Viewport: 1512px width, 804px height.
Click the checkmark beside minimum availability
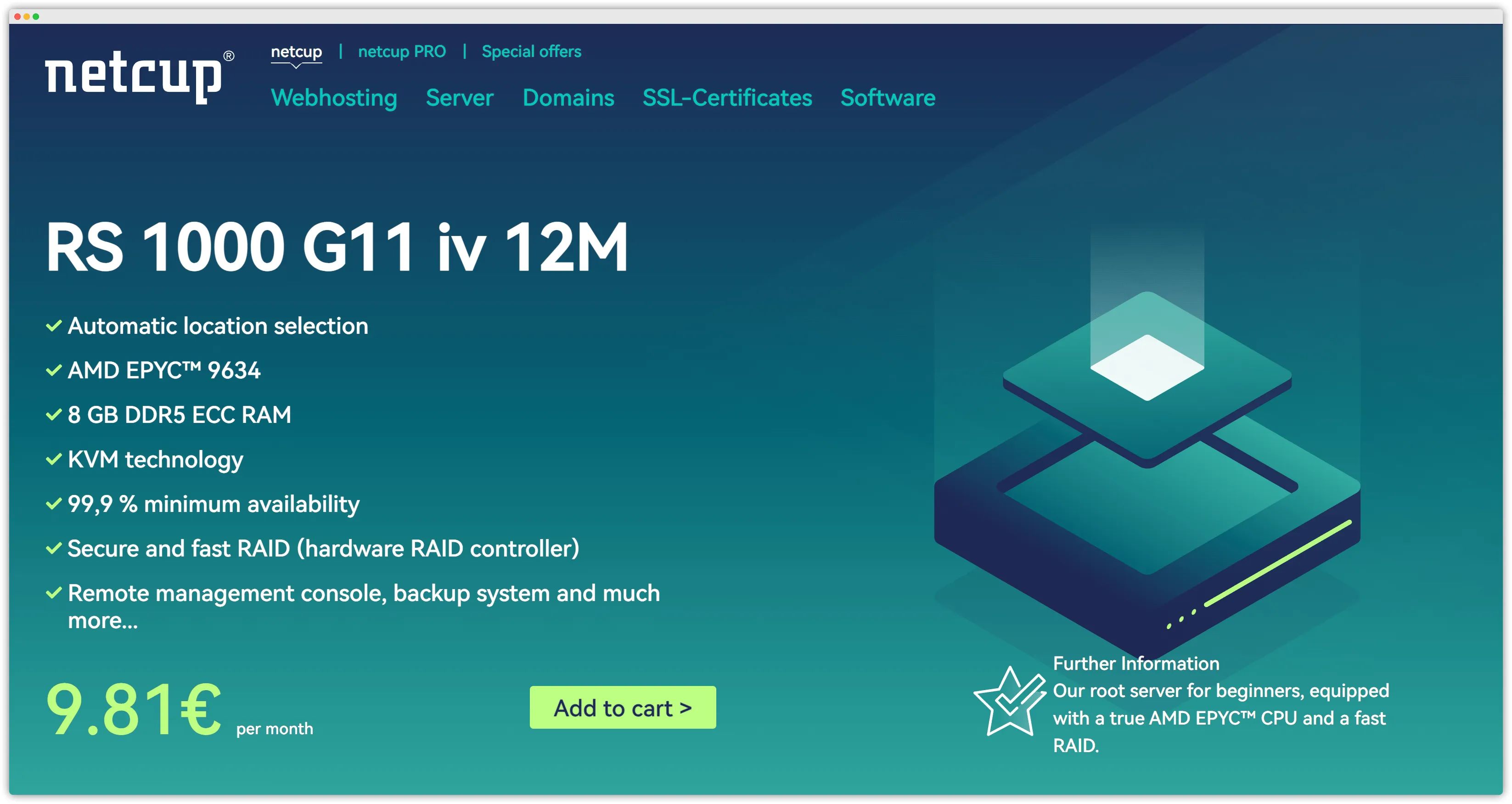pos(53,504)
